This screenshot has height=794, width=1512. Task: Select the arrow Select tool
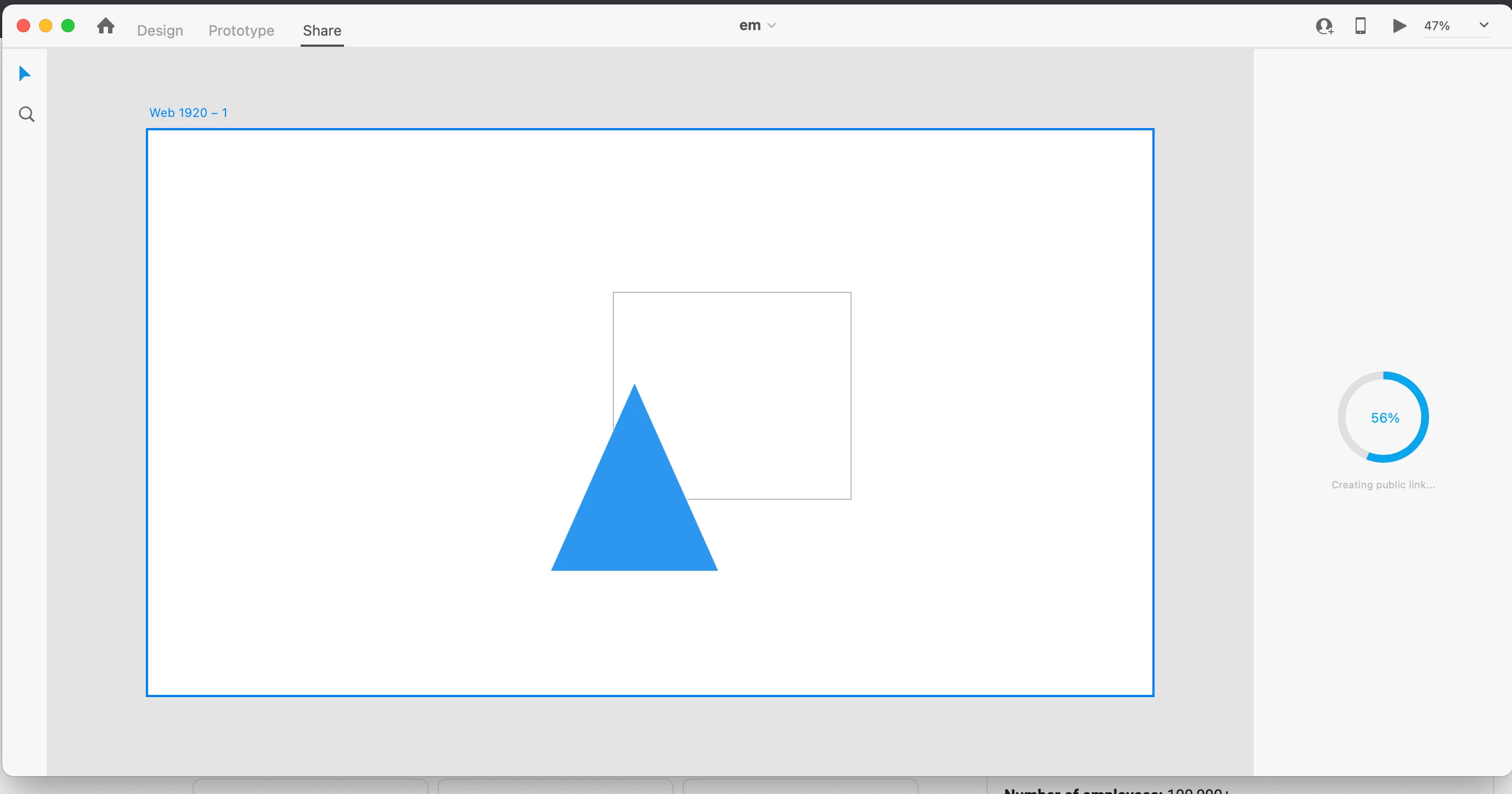(24, 74)
